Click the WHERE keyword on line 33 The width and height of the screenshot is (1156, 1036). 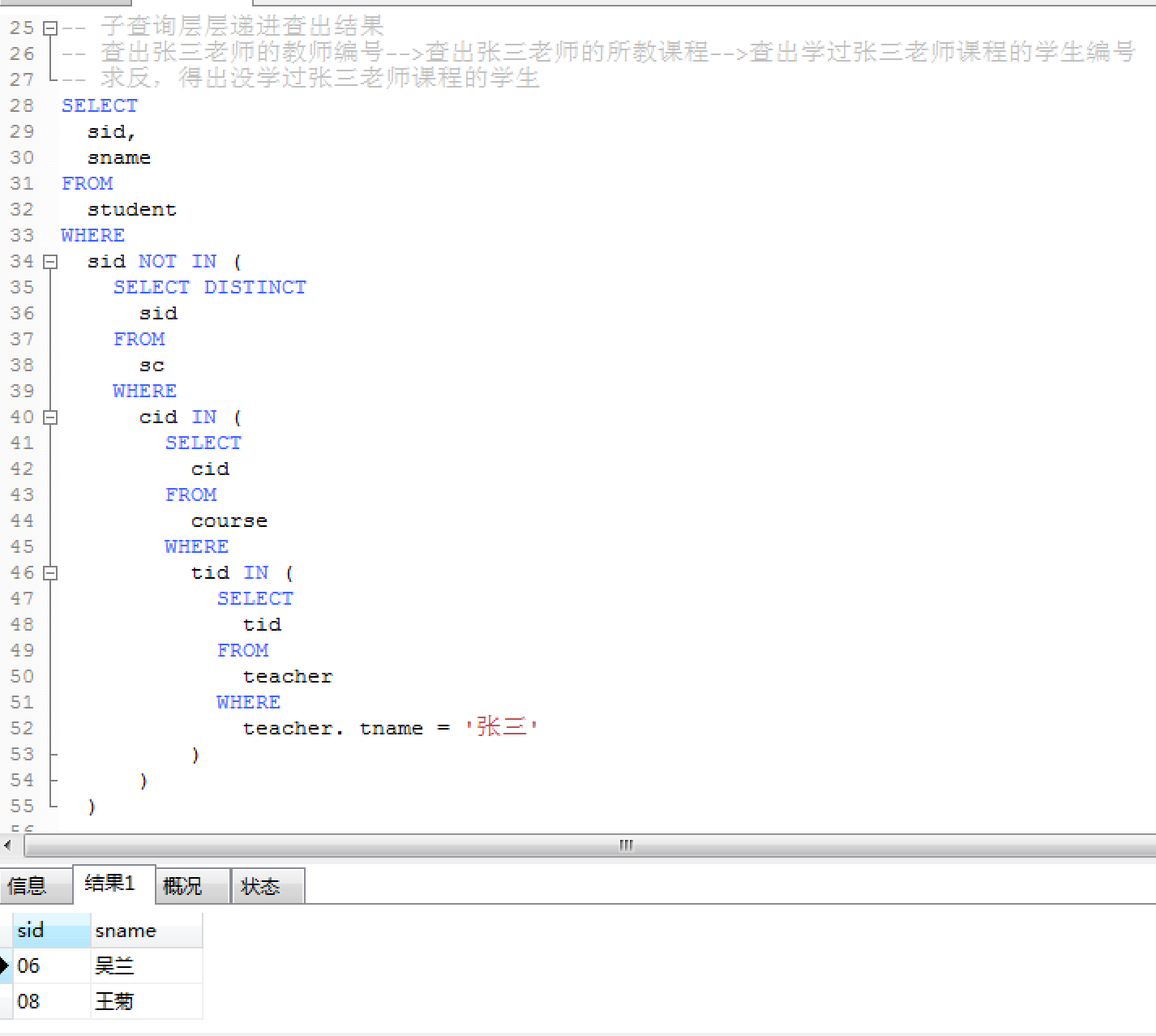(x=93, y=236)
